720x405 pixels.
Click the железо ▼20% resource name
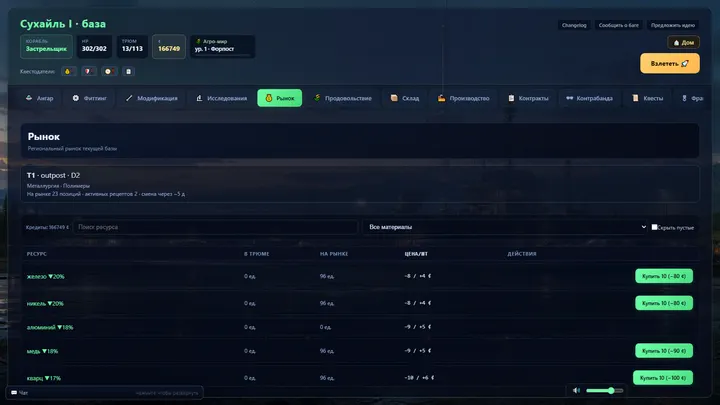[x=45, y=276]
